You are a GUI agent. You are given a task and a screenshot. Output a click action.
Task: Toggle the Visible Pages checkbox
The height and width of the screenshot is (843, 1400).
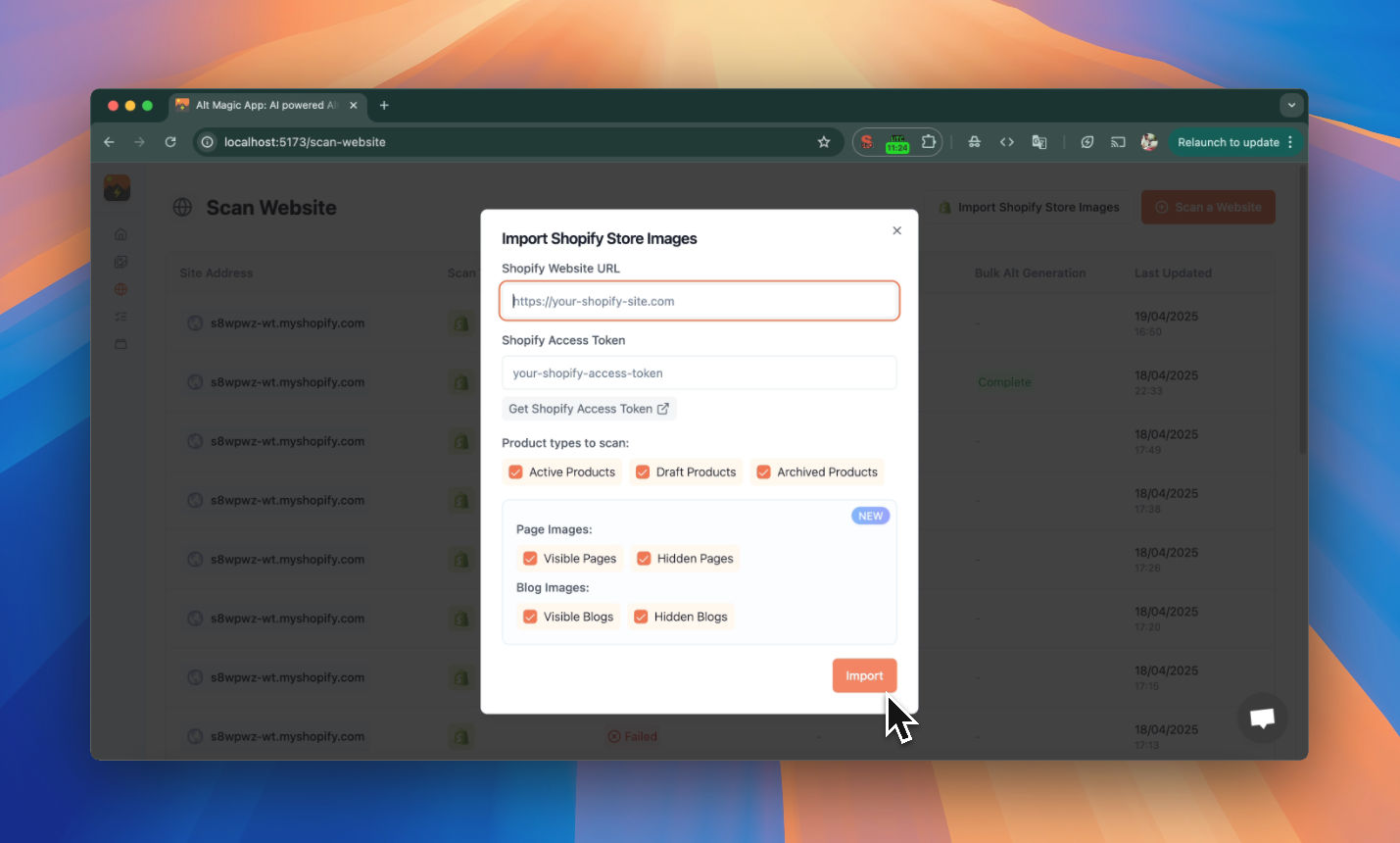[x=530, y=559]
